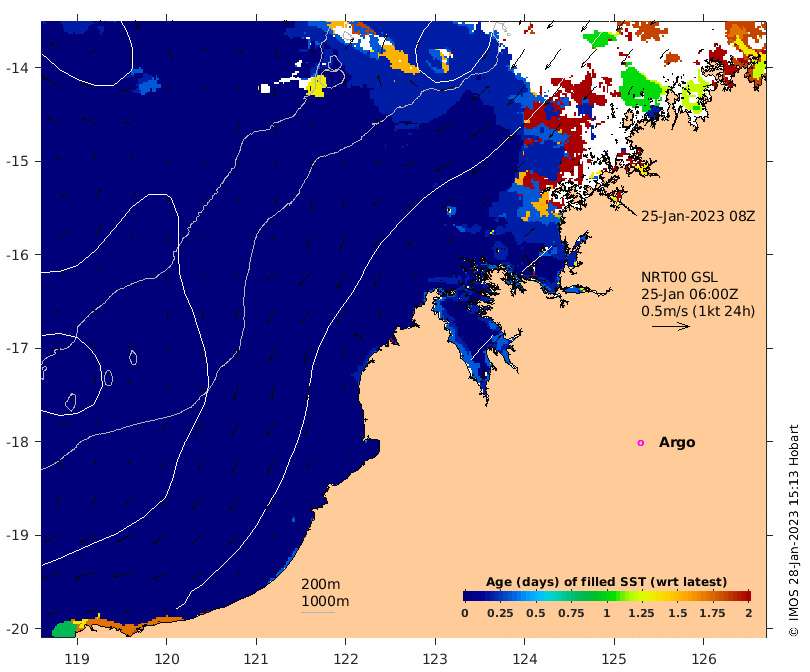Click the longitude axis label '120'
This screenshot has height=672, width=810.
[167, 659]
